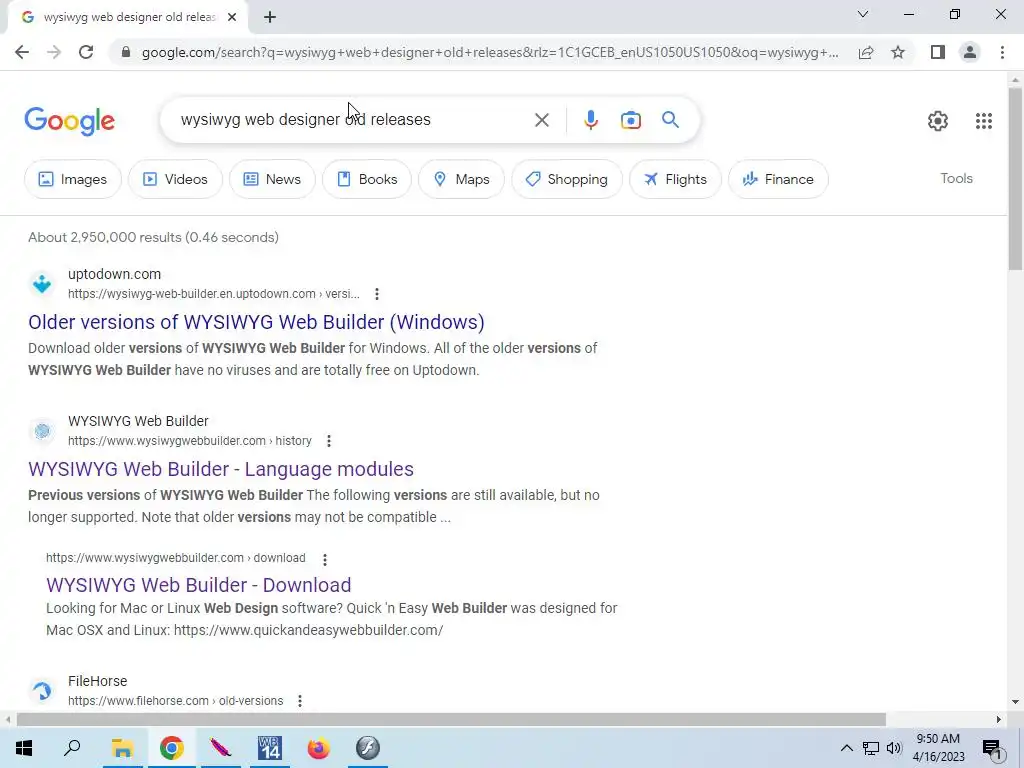Screen dimensions: 1024x768
Task: Open the Google apps grid
Action: [984, 121]
